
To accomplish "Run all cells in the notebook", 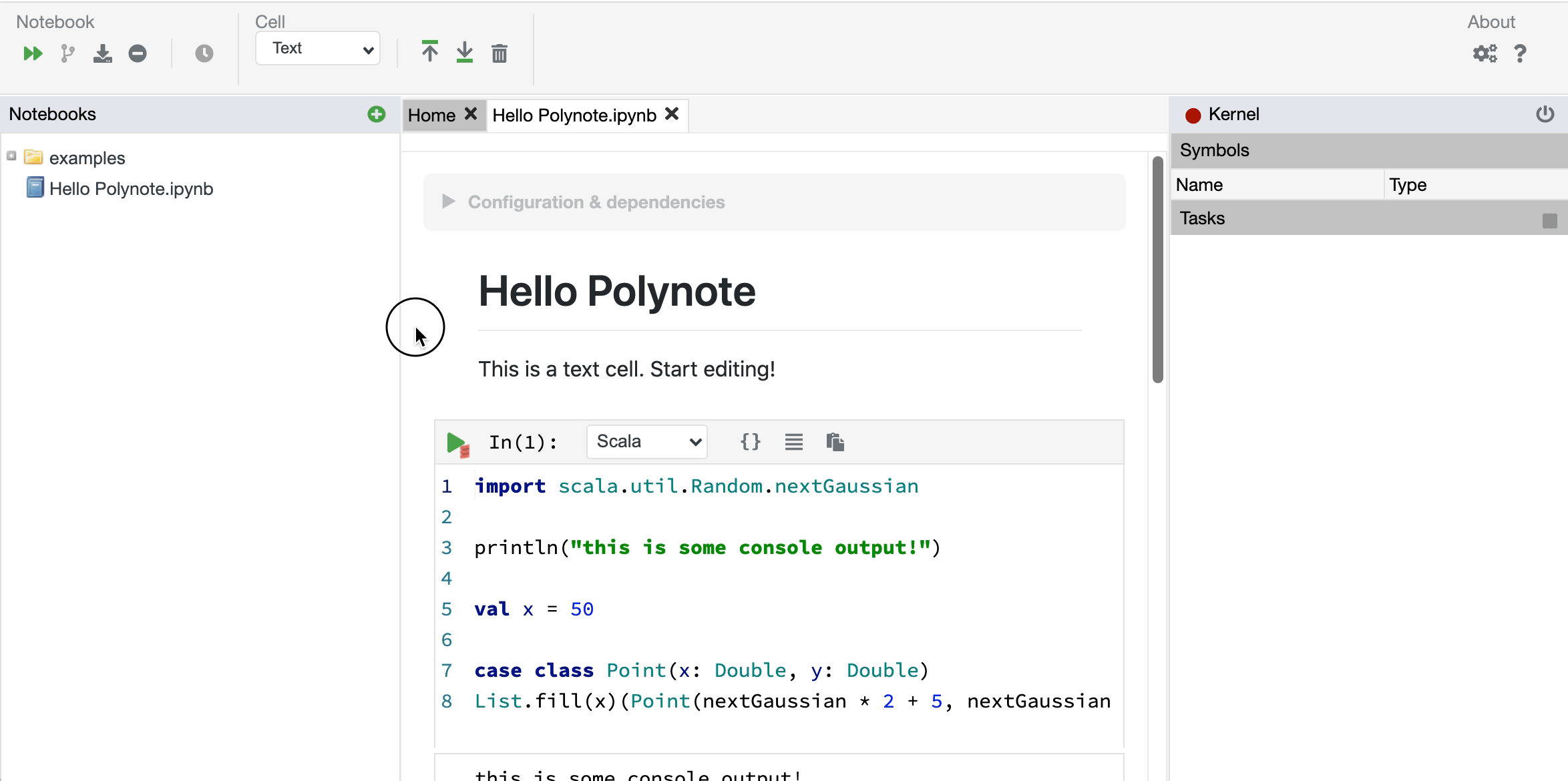I will 31,53.
